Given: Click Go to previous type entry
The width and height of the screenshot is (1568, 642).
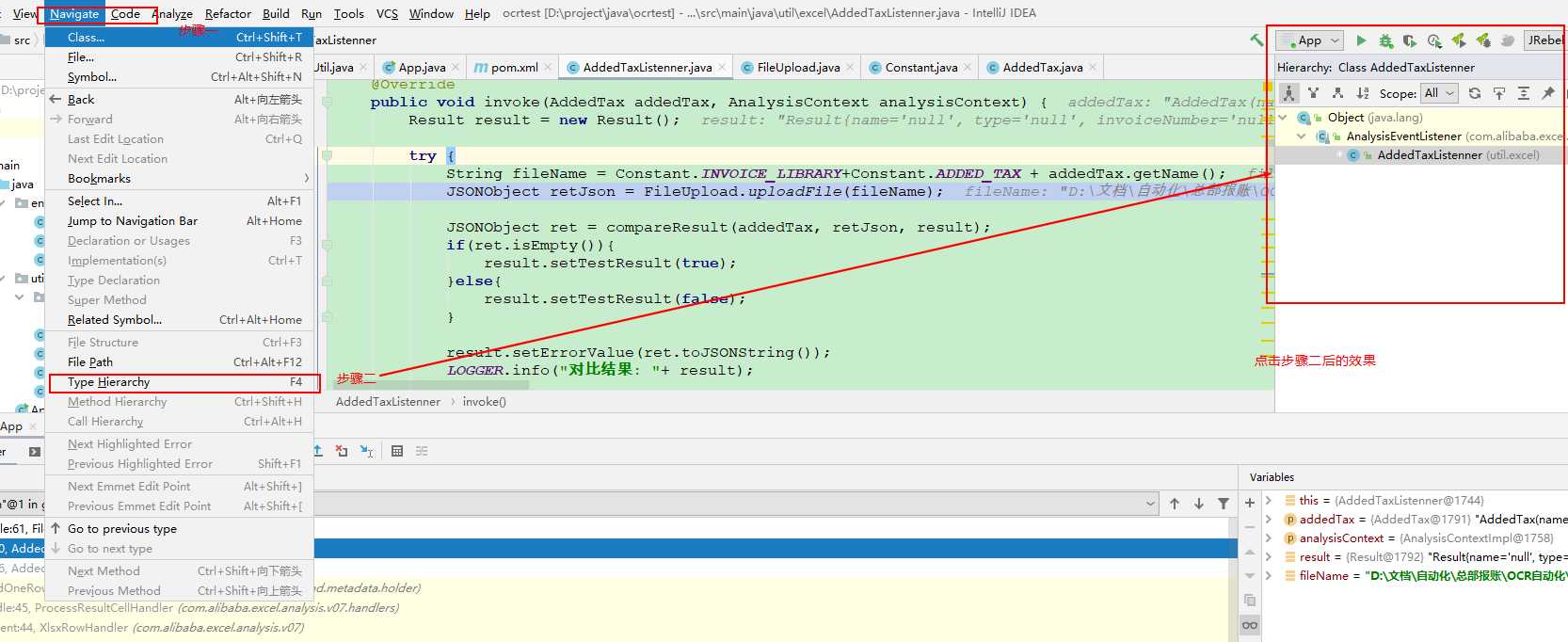Looking at the screenshot, I should (x=180, y=529).
